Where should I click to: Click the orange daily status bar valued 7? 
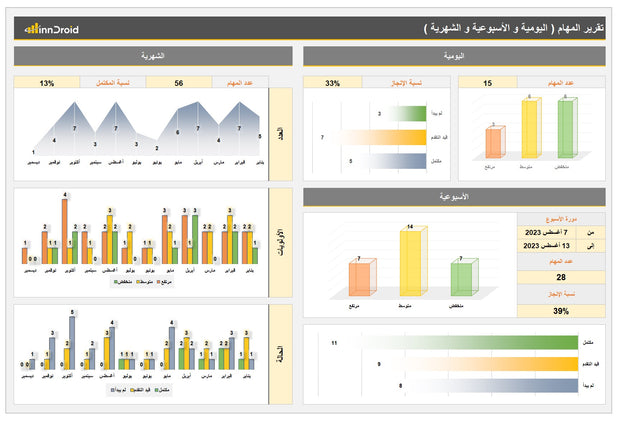coord(383,138)
